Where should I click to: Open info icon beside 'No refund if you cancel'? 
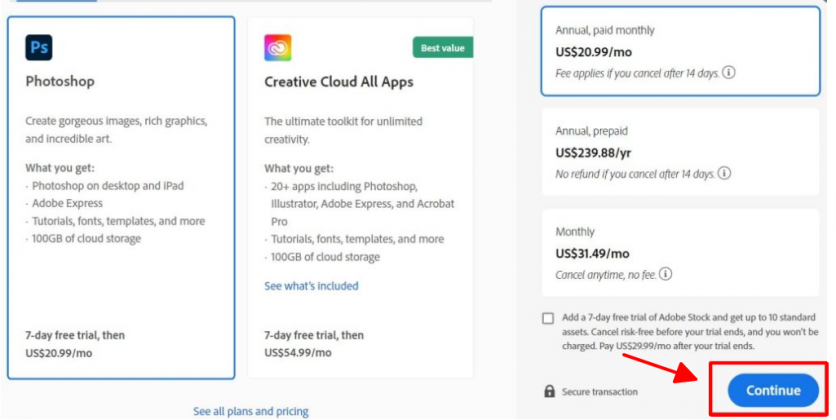pyautogui.click(x=724, y=173)
